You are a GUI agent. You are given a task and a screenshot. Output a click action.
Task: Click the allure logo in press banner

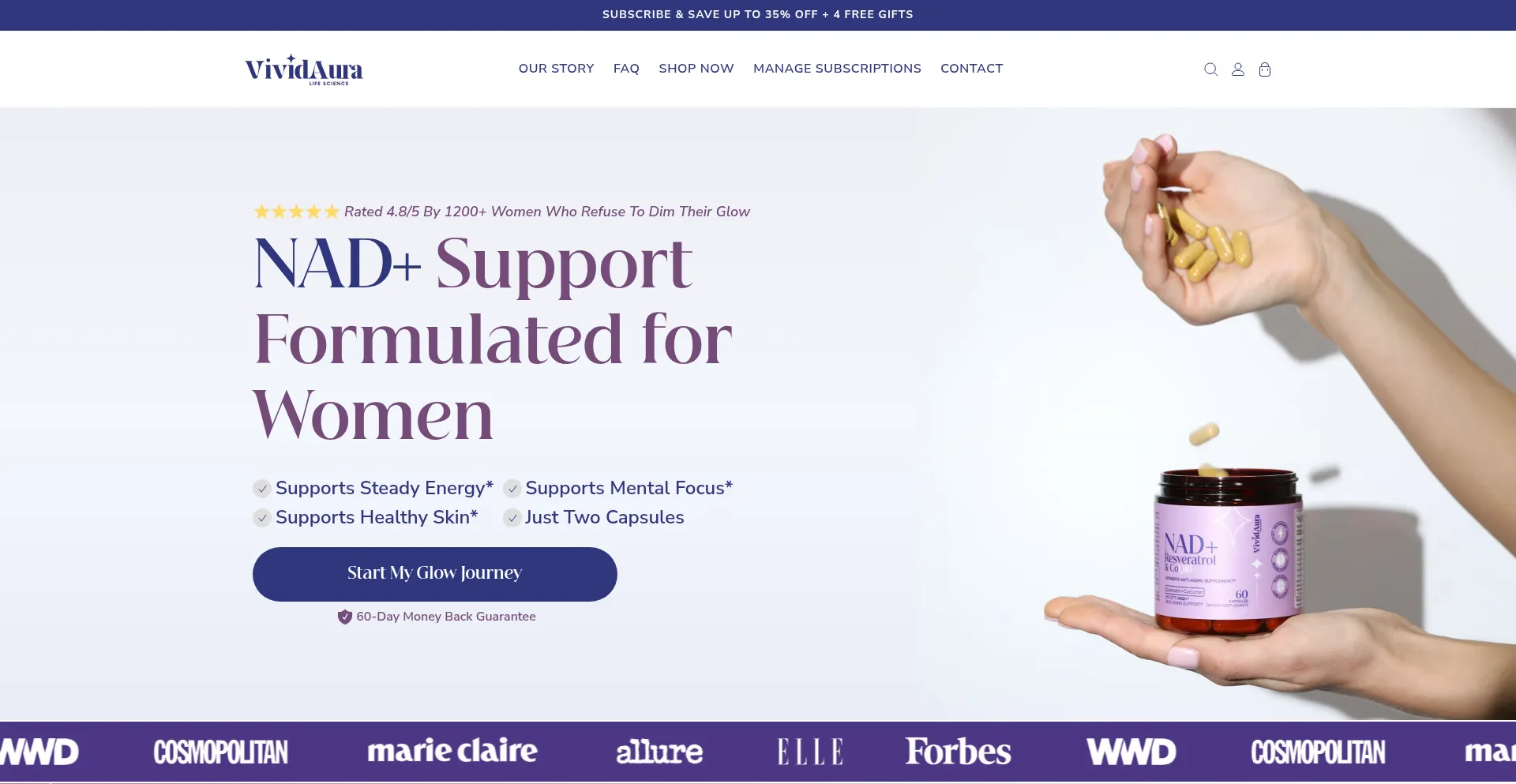pos(659,752)
